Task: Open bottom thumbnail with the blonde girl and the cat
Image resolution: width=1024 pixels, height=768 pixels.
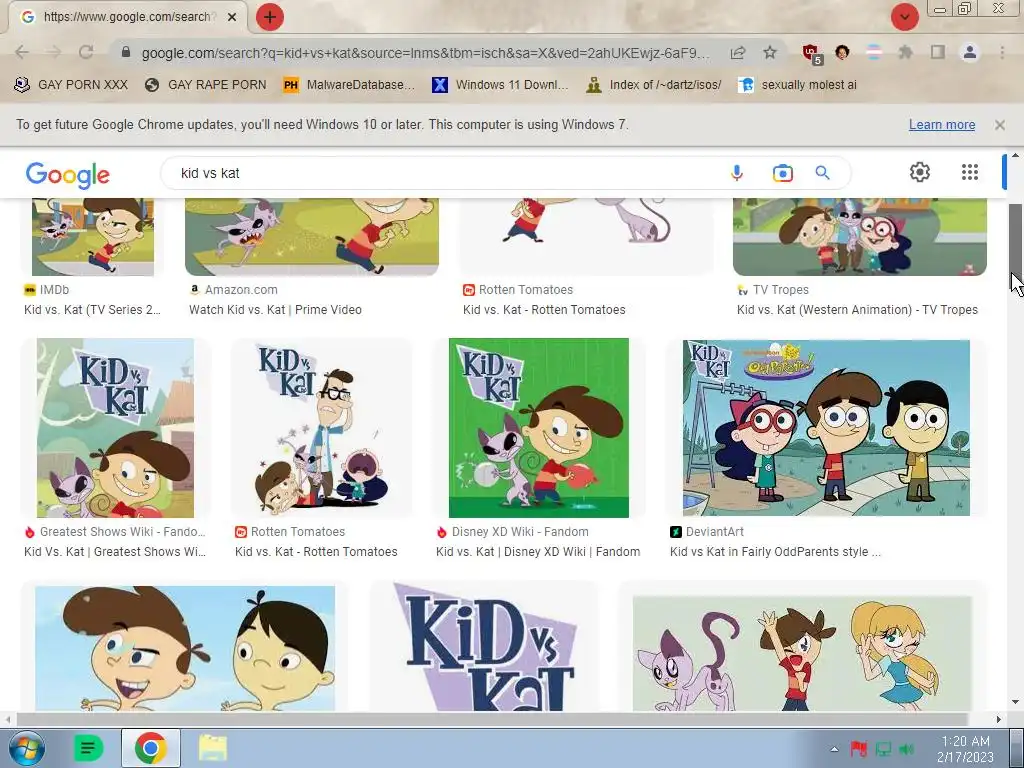Action: 803,653
